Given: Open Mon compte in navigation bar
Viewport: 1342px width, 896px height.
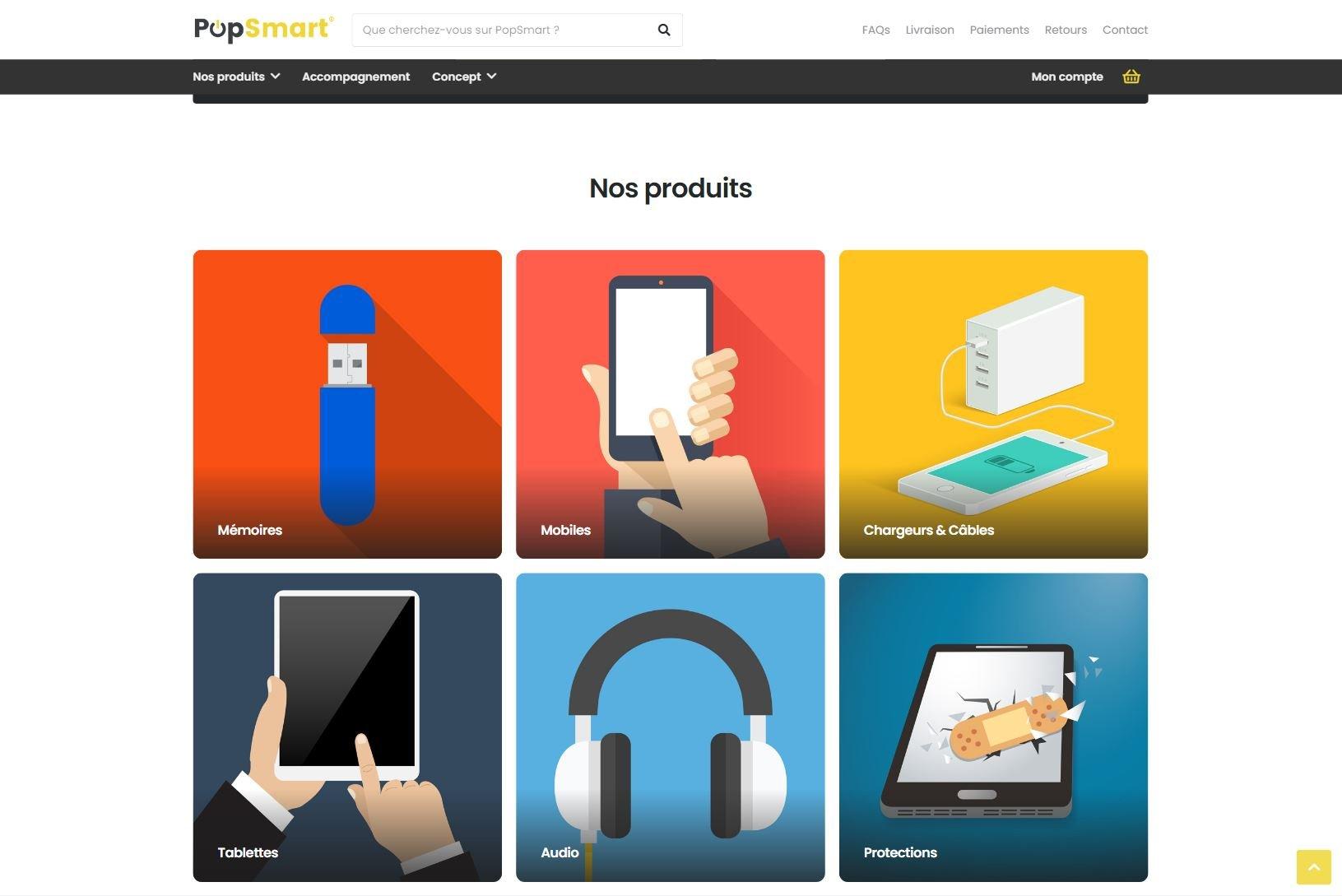Looking at the screenshot, I should tap(1067, 77).
